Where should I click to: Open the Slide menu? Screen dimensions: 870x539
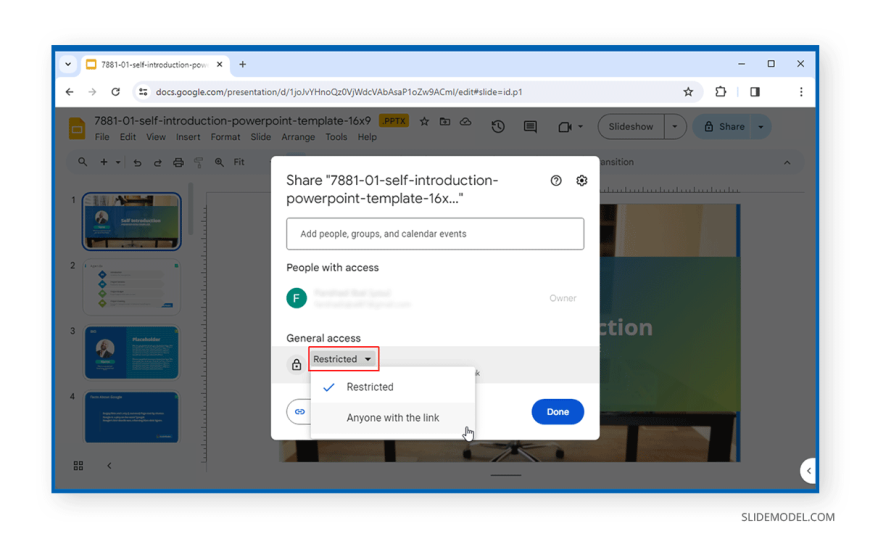tap(260, 137)
